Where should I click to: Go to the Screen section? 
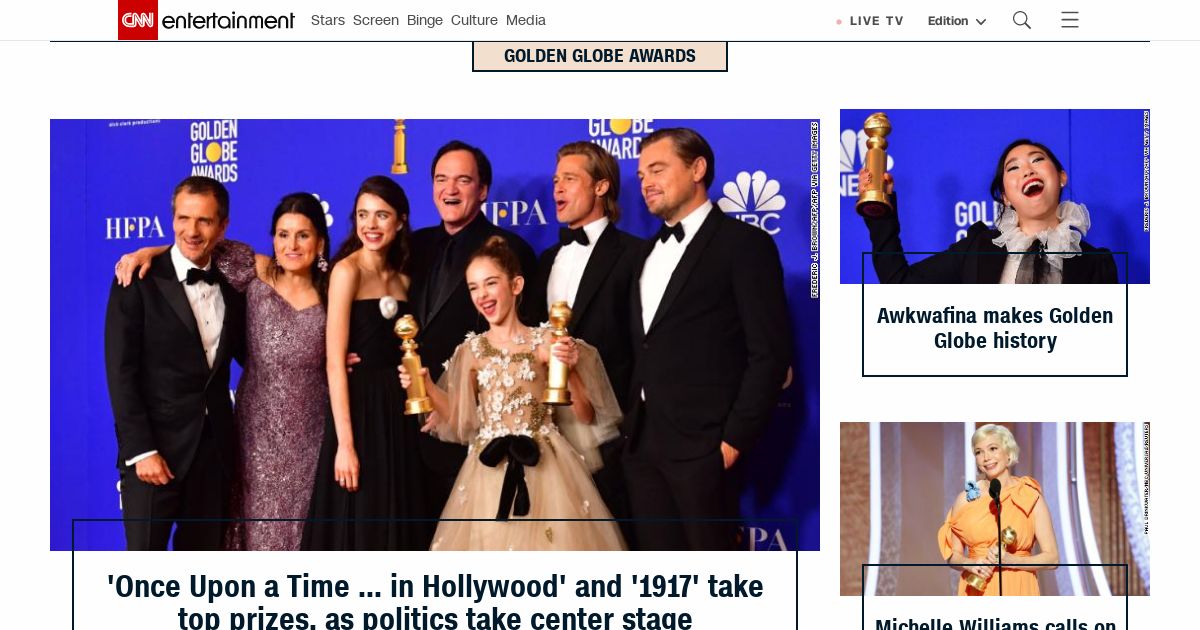[376, 20]
